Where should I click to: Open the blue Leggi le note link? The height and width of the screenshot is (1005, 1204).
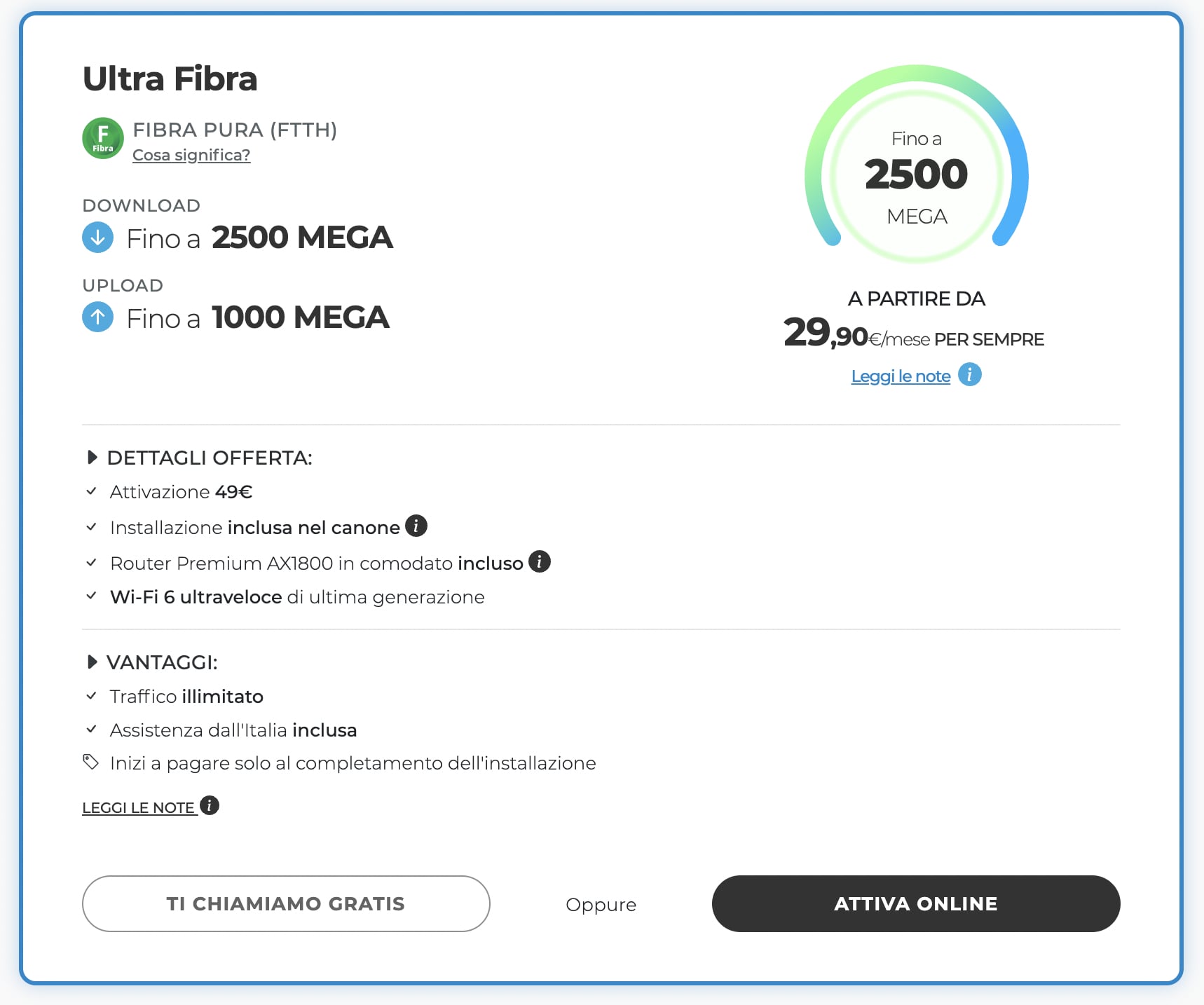[x=901, y=376]
